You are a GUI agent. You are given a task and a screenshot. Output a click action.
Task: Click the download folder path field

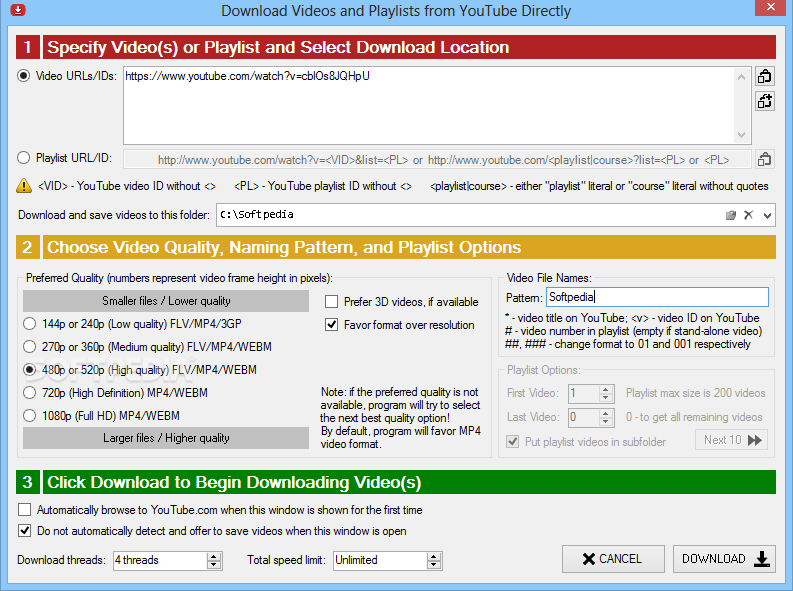pos(469,215)
